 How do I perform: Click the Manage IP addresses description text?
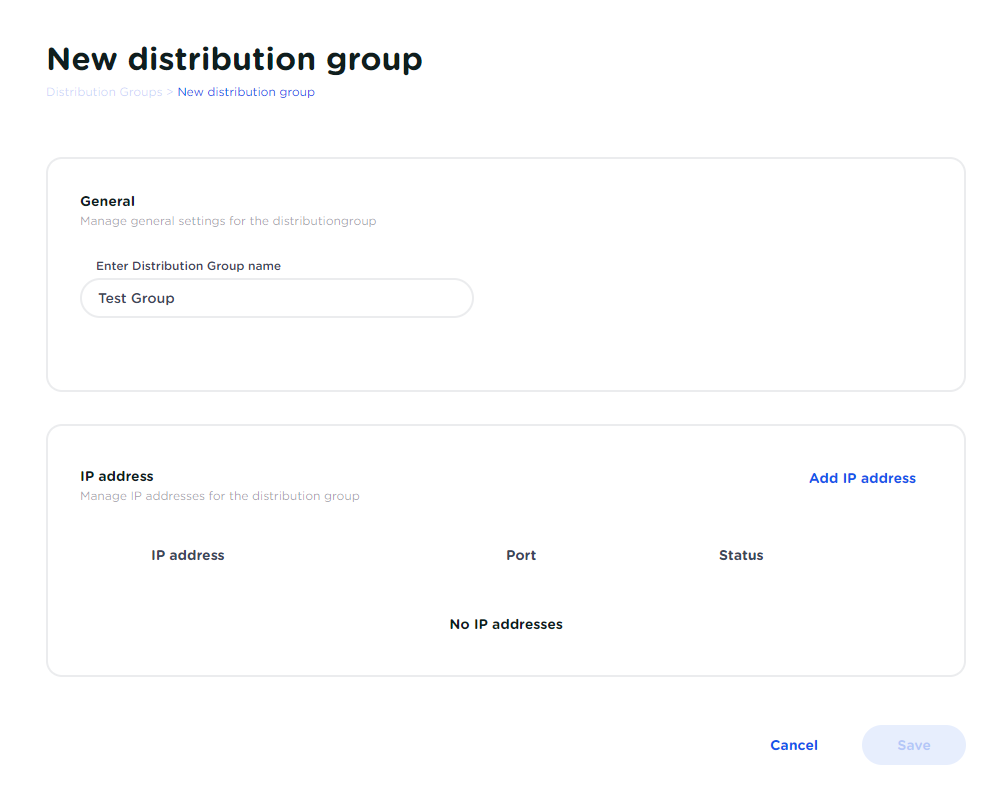click(219, 496)
